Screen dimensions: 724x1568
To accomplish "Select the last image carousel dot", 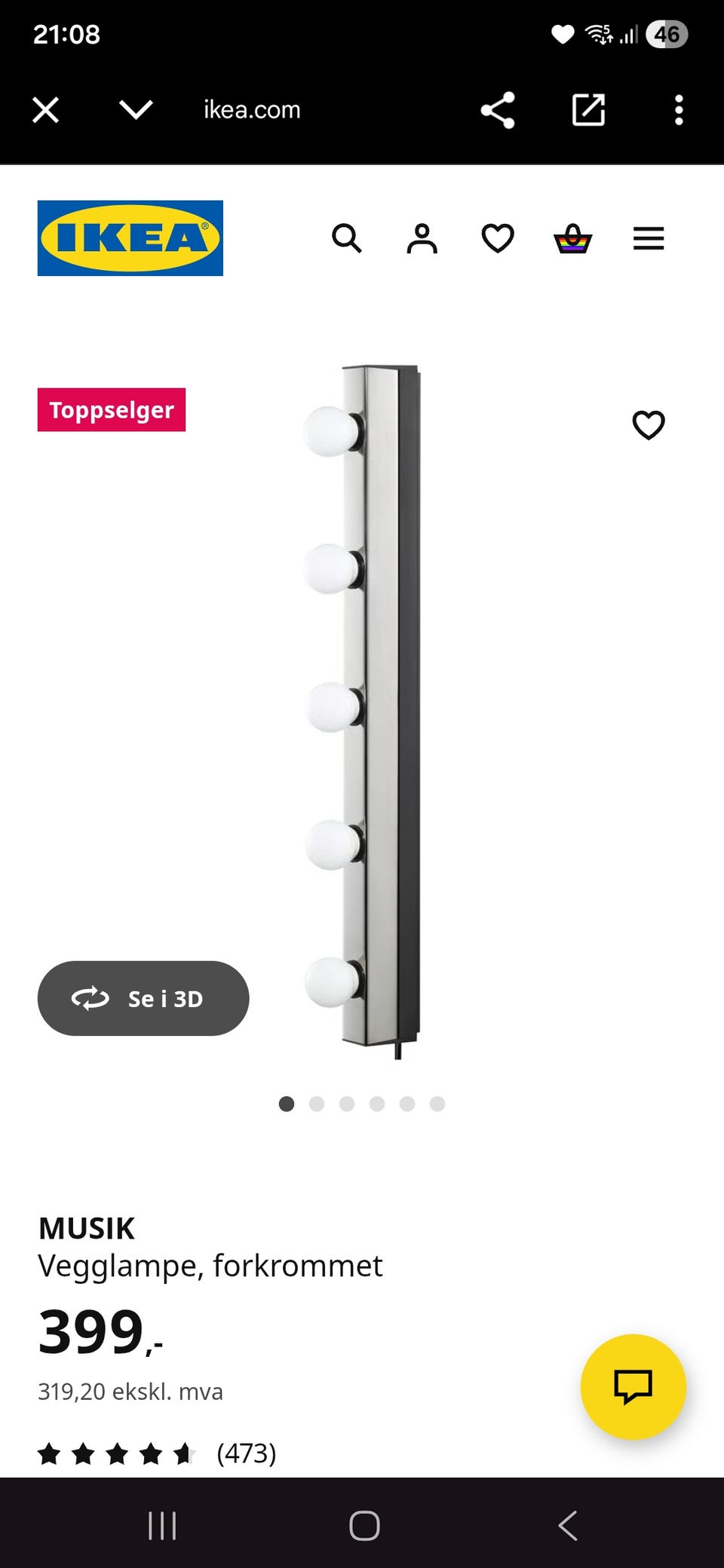I will tap(437, 1104).
